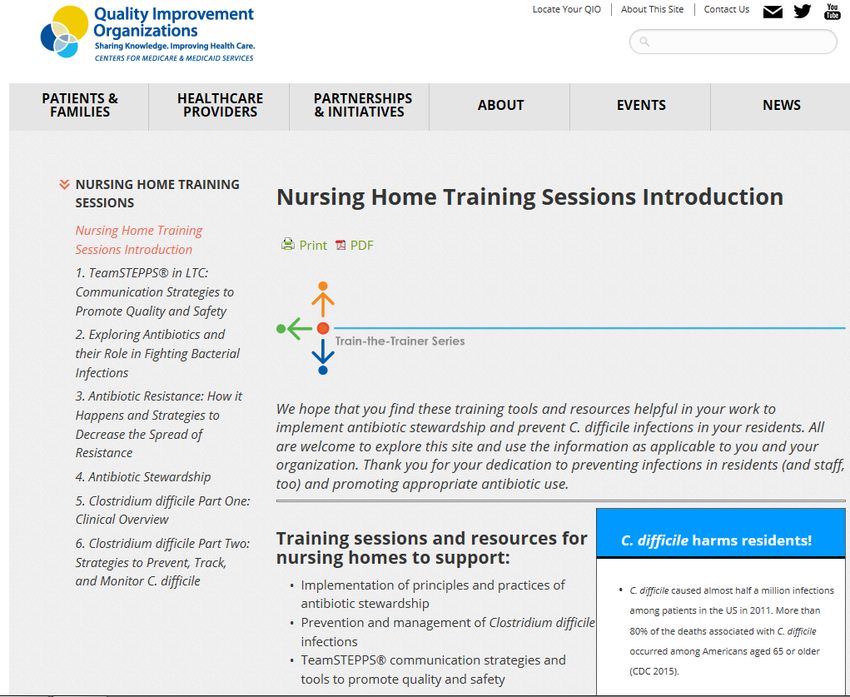Click the page title Nursing Home Training Sessions Introduction
Viewport: 850px width, 697px height.
pyautogui.click(x=530, y=197)
